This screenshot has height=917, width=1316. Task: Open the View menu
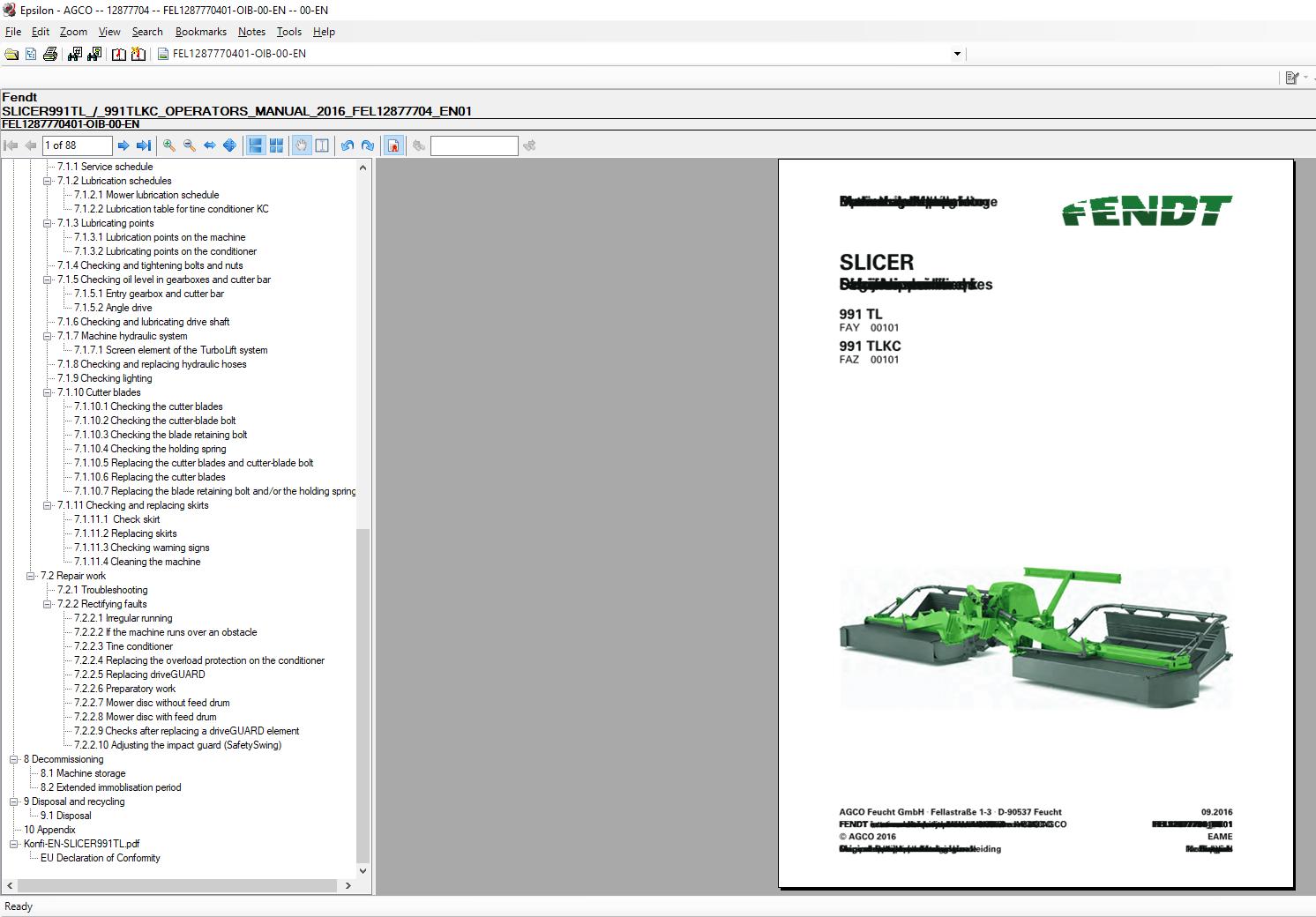coord(109,32)
